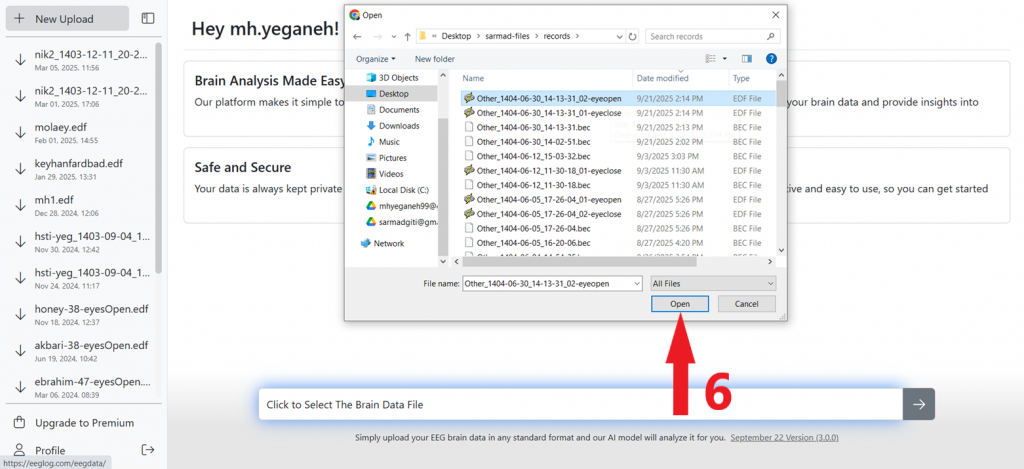Click the Back arrow in Open dialog
The image size is (1024, 469).
[x=357, y=37]
